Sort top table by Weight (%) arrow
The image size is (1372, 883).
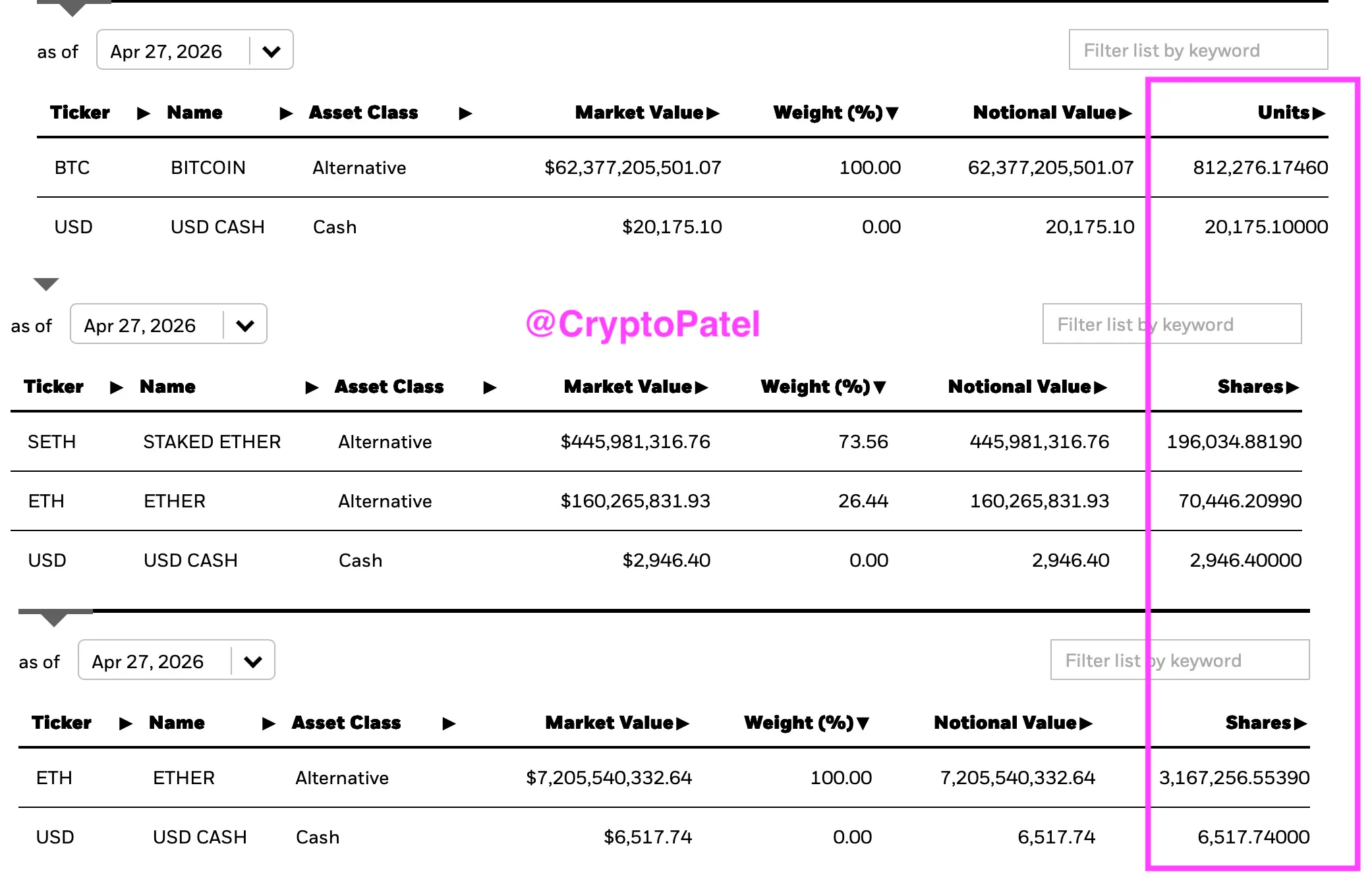pyautogui.click(x=892, y=113)
